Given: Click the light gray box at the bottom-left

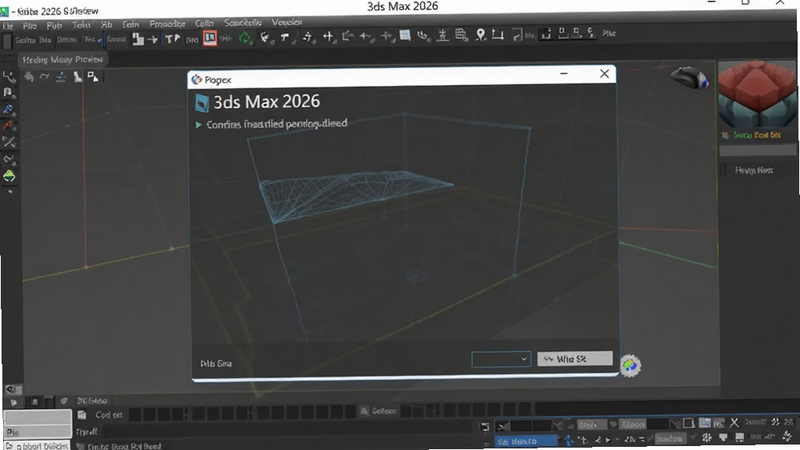Looking at the screenshot, I should 37,417.
